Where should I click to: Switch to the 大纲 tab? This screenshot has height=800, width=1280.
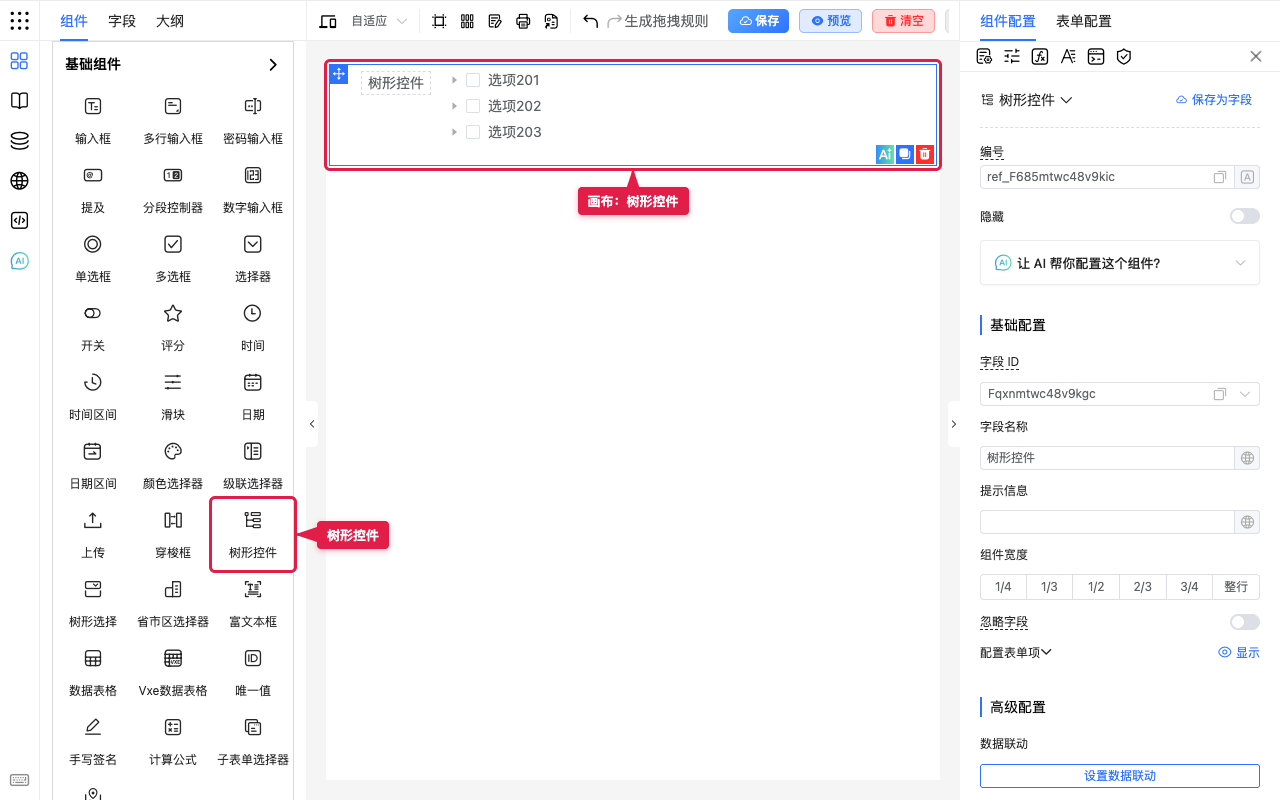pyautogui.click(x=170, y=21)
